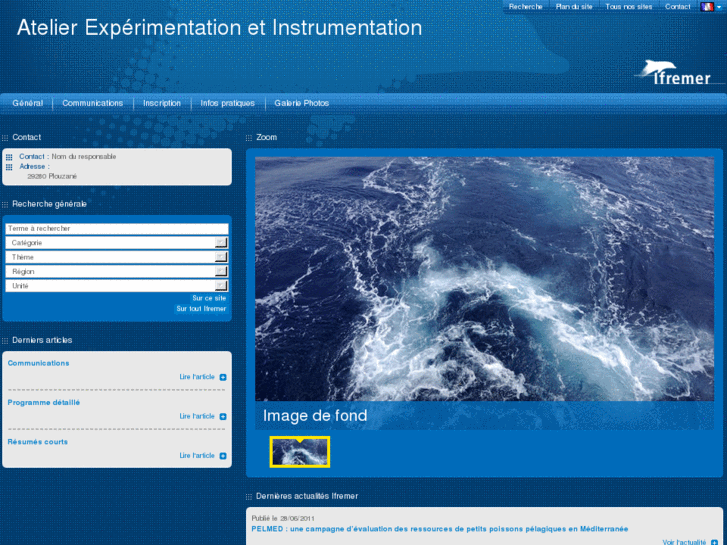Click Voir l'actualité link

[x=684, y=542]
